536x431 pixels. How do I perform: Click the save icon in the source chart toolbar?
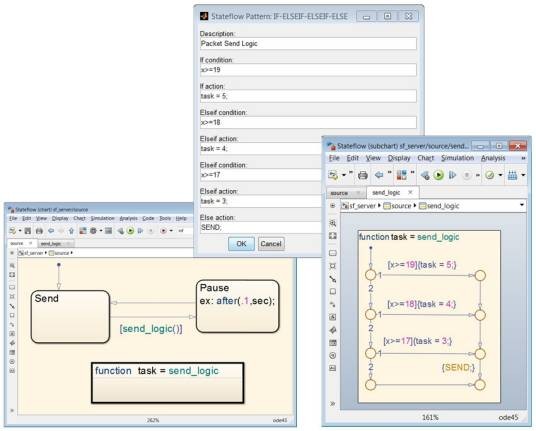click(28, 231)
